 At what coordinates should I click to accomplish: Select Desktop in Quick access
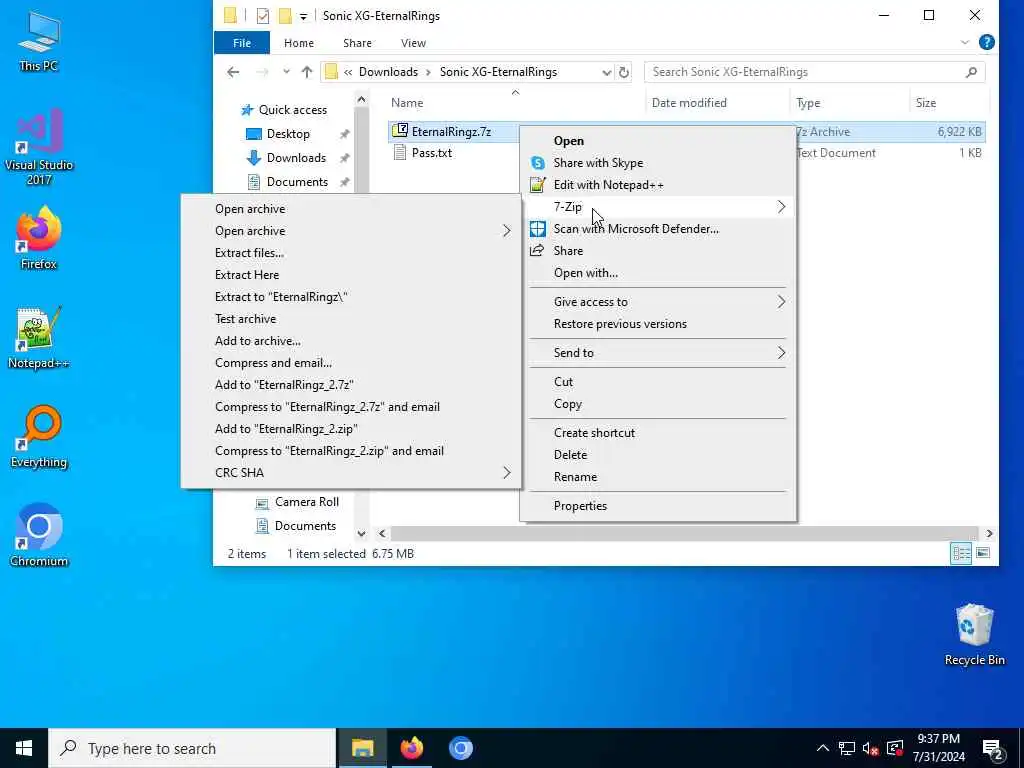287,134
